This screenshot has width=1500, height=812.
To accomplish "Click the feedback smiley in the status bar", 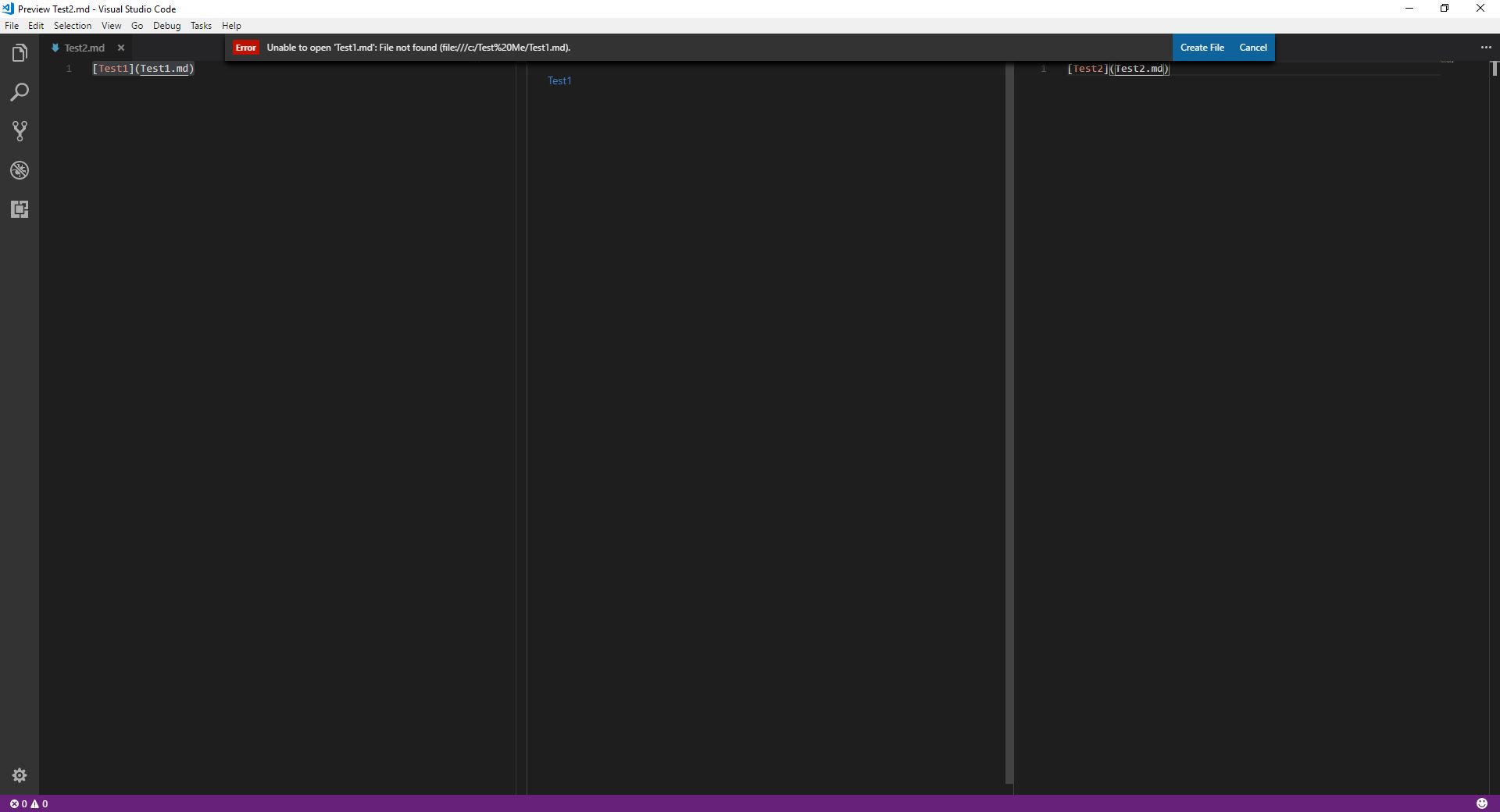I will click(1482, 803).
